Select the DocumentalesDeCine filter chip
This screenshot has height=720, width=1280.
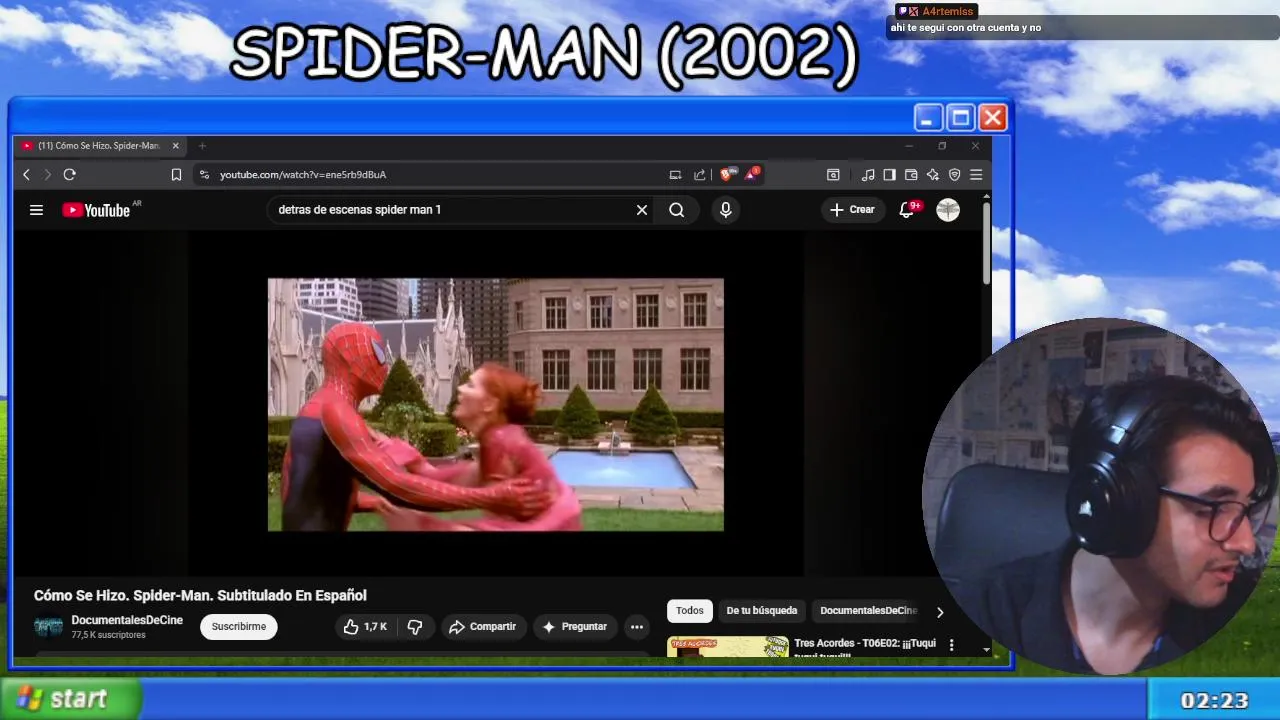pyautogui.click(x=868, y=610)
